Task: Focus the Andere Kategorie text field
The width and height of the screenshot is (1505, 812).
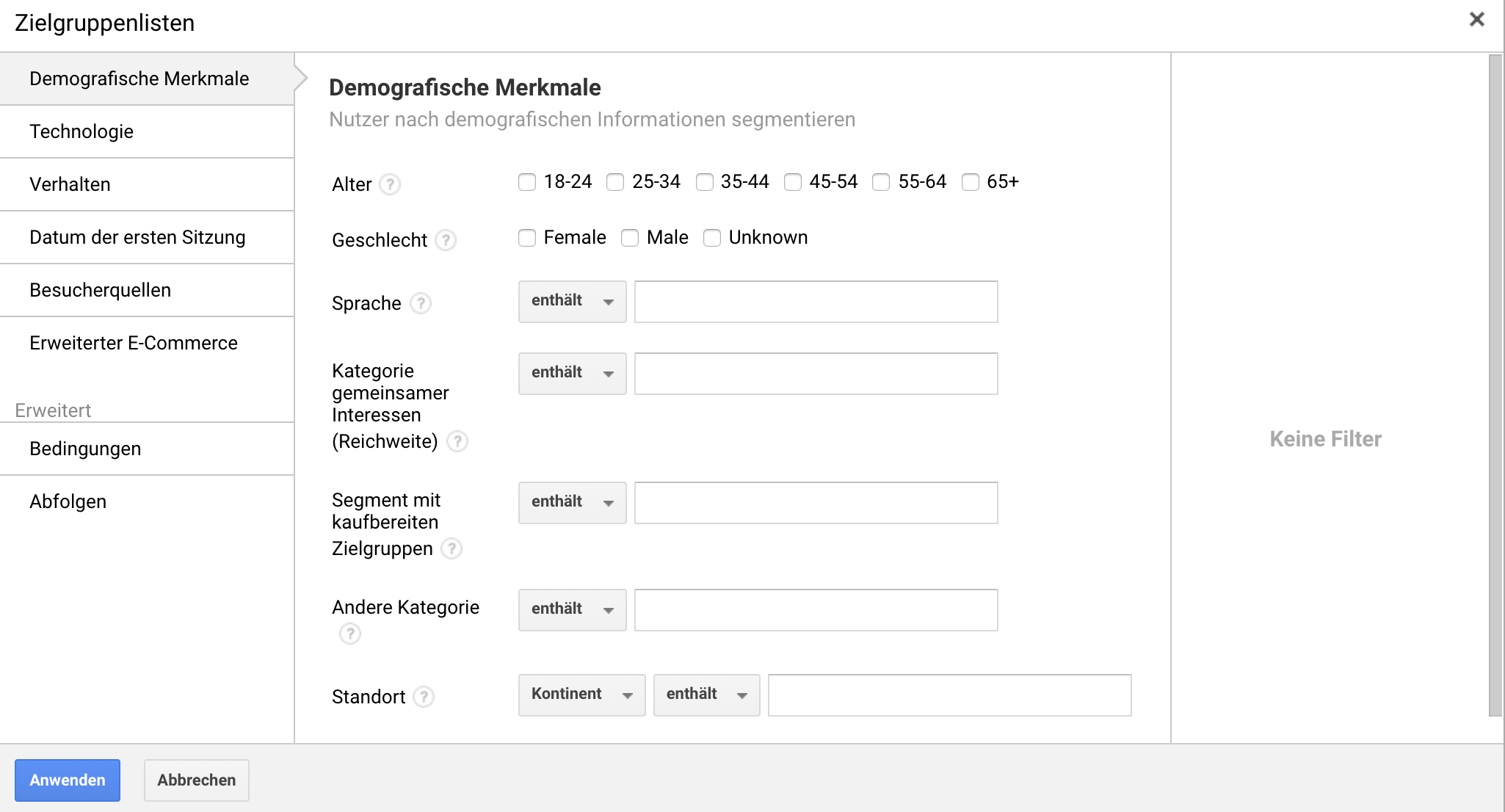Action: pyautogui.click(x=816, y=610)
